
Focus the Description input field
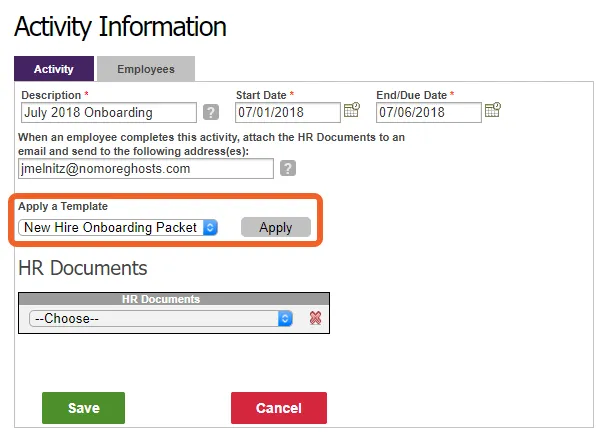pos(109,113)
